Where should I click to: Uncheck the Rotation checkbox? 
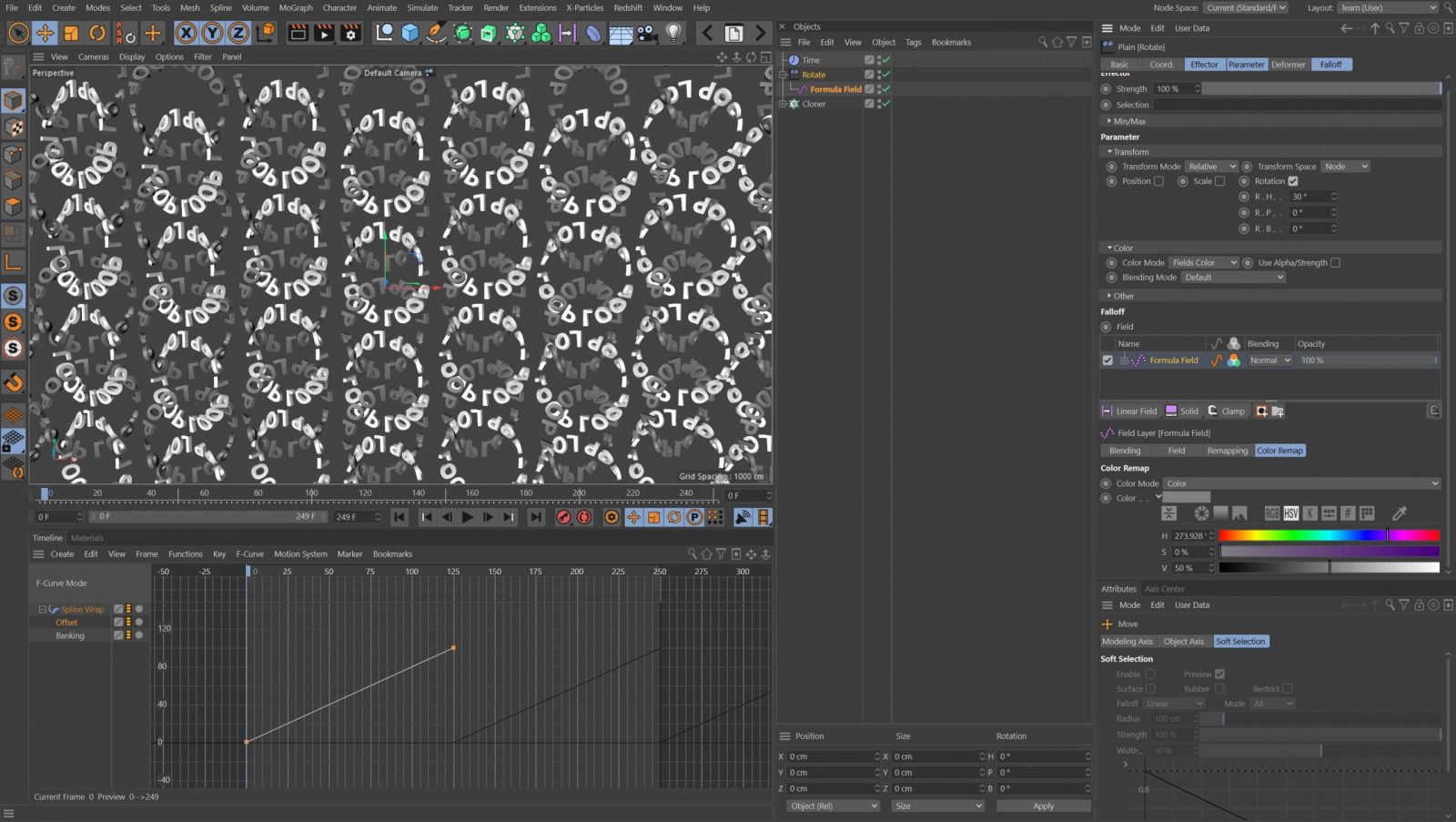pos(1292,181)
